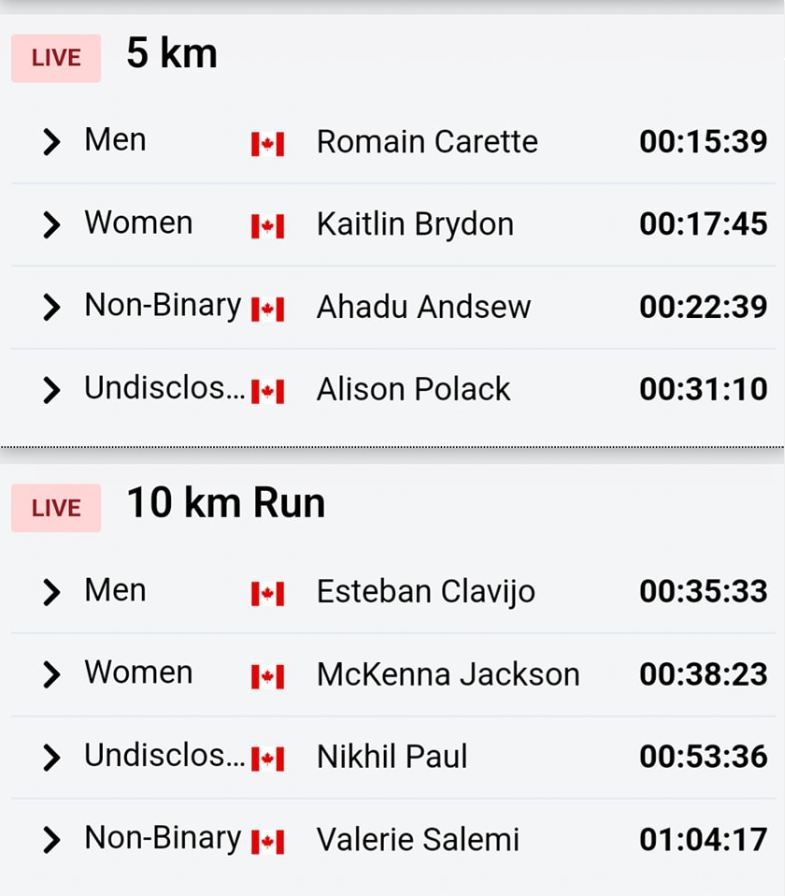785x896 pixels.
Task: Click Canadian flag next to Valerie Salemi
Action: [267, 842]
